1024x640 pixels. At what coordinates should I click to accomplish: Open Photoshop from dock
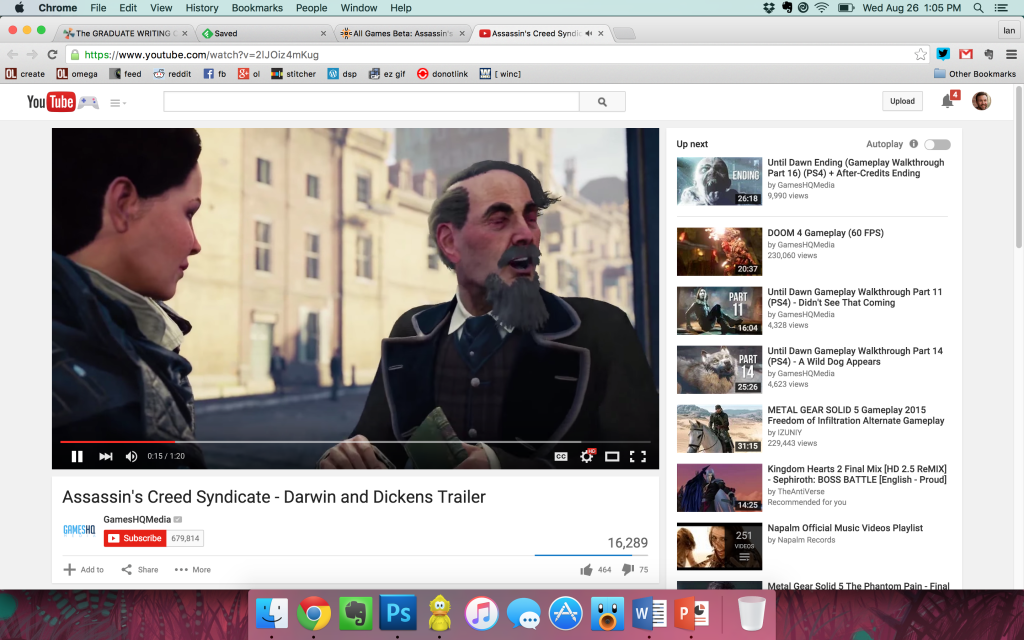pyautogui.click(x=398, y=614)
